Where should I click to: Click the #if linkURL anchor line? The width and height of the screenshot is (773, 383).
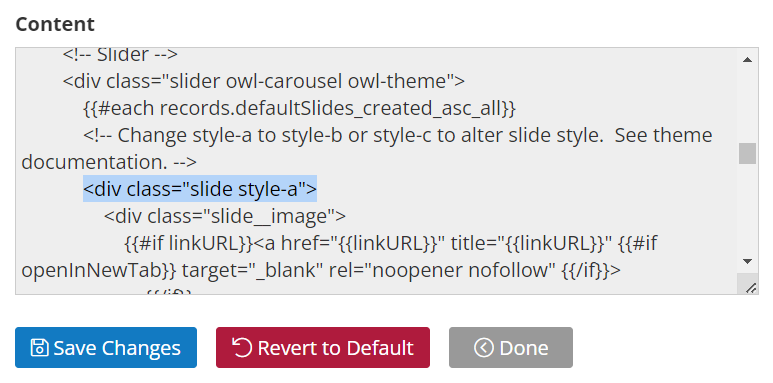pos(390,243)
